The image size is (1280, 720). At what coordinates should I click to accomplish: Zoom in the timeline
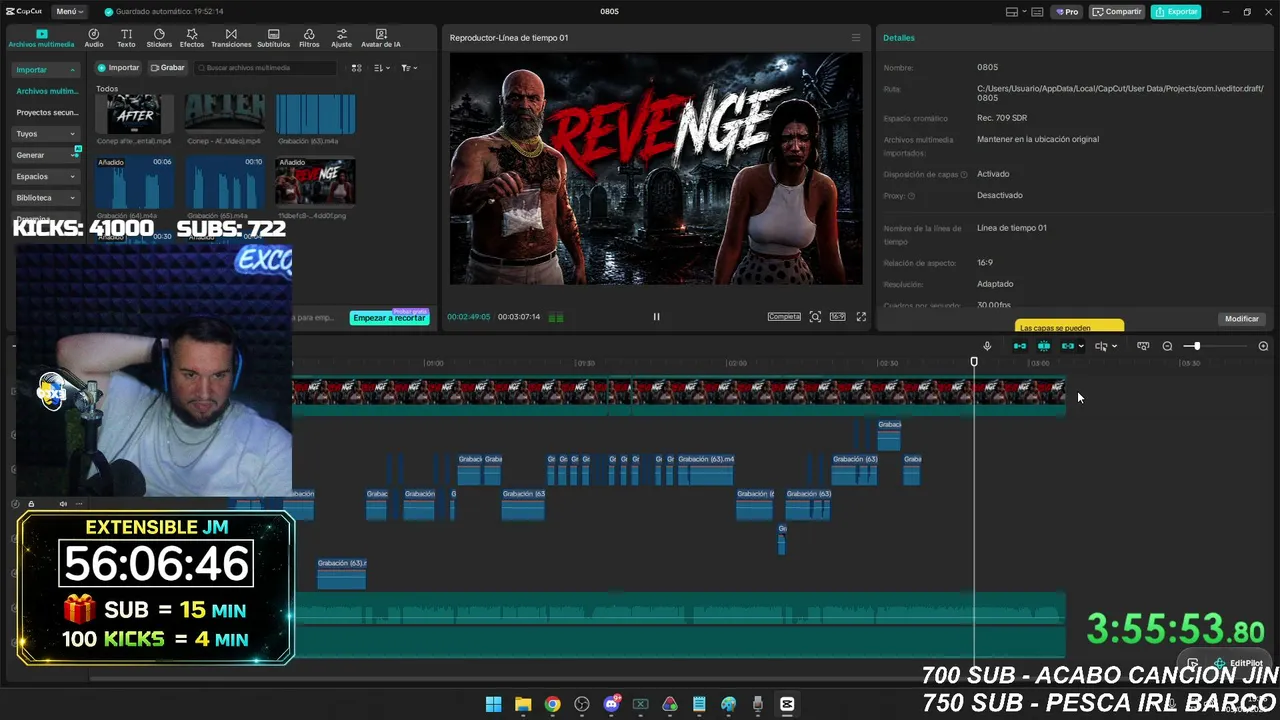click(x=1263, y=346)
